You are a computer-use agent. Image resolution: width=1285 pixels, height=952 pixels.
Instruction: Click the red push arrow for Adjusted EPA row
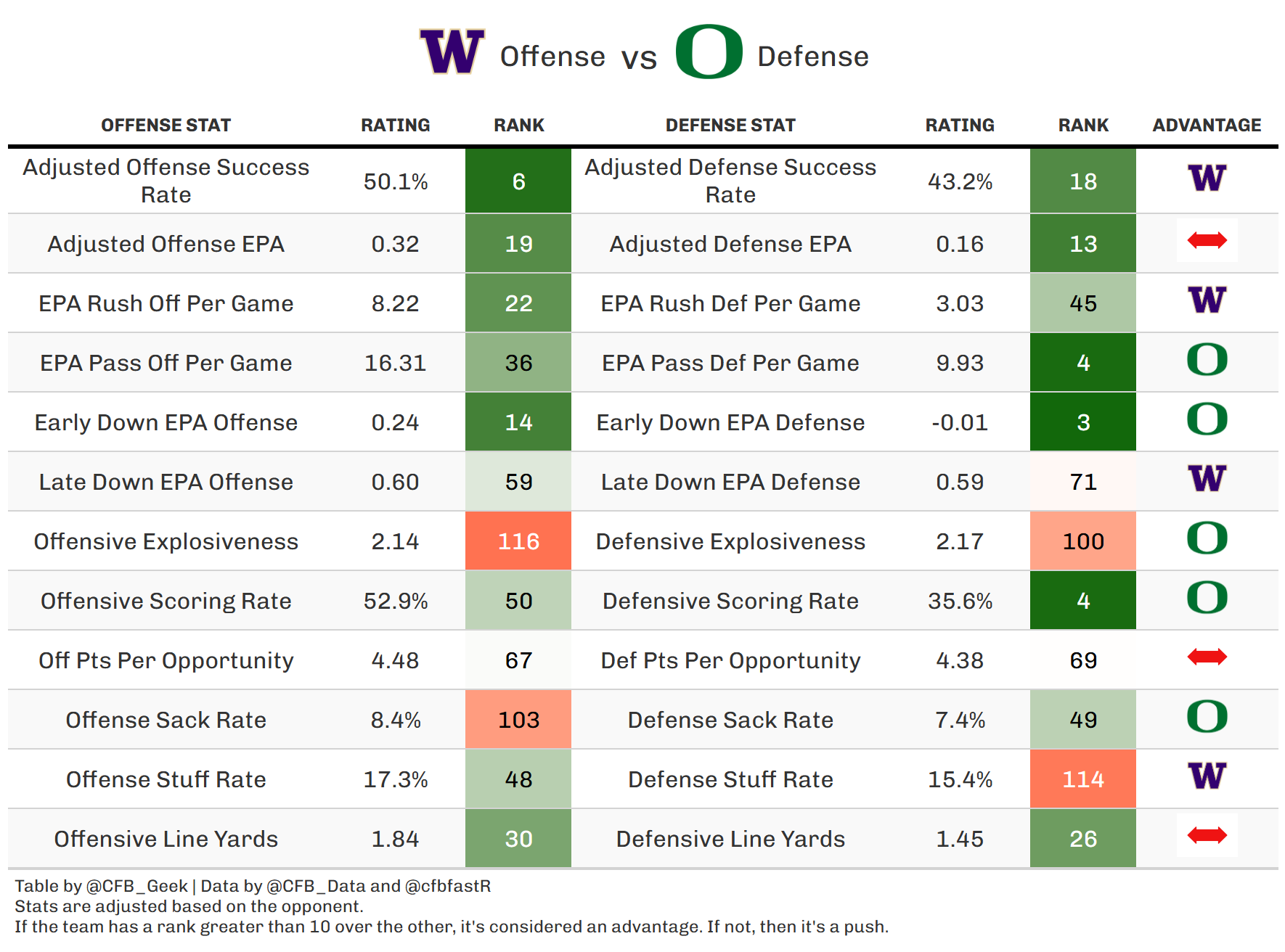click(x=1207, y=240)
